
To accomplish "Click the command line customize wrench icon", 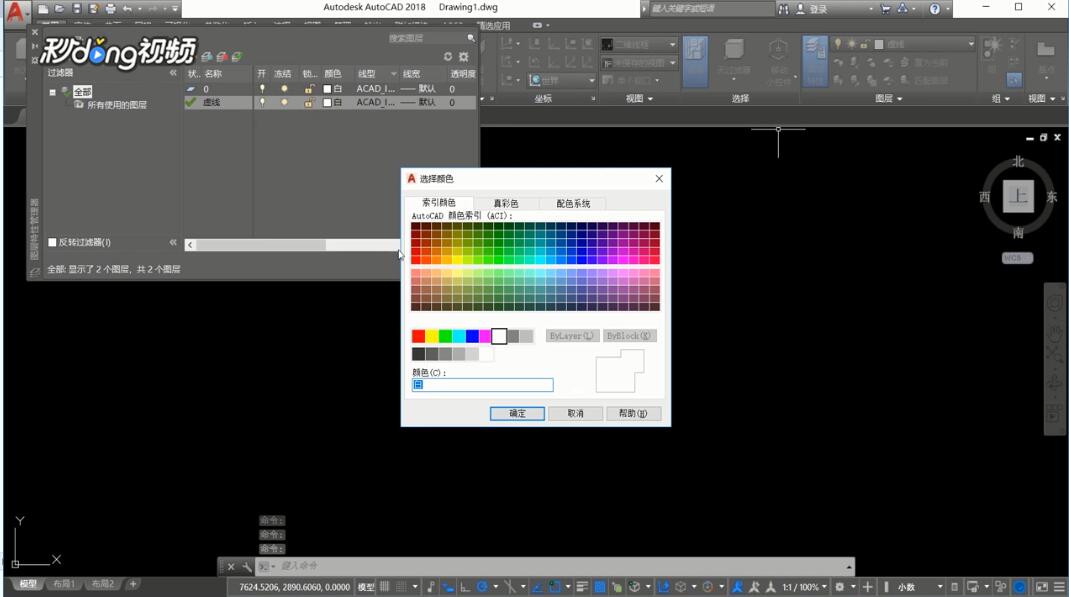I will click(247, 566).
